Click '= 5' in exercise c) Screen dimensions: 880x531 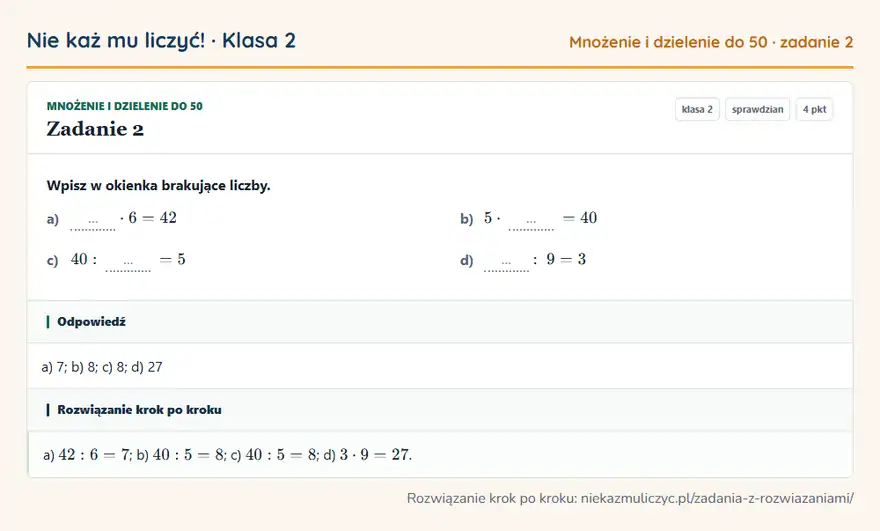click(x=172, y=259)
